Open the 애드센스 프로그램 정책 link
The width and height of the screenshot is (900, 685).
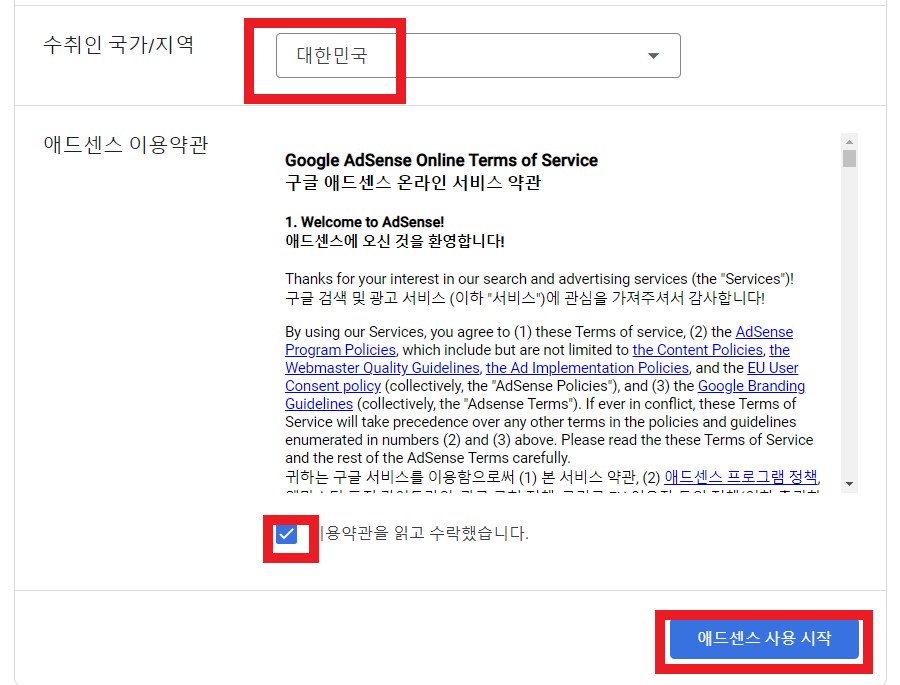741,477
